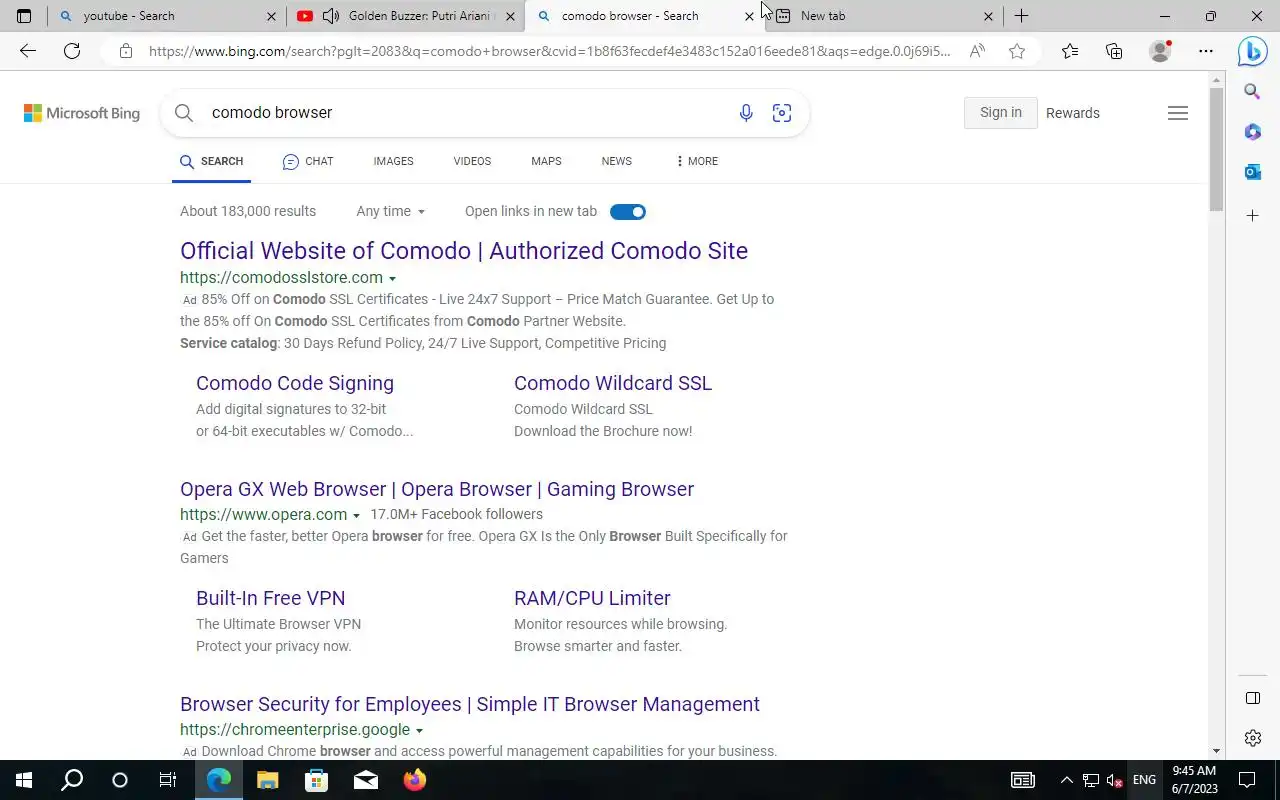This screenshot has width=1280, height=800.
Task: Expand comodosslstore.com URL dropdown arrow
Action: (392, 279)
